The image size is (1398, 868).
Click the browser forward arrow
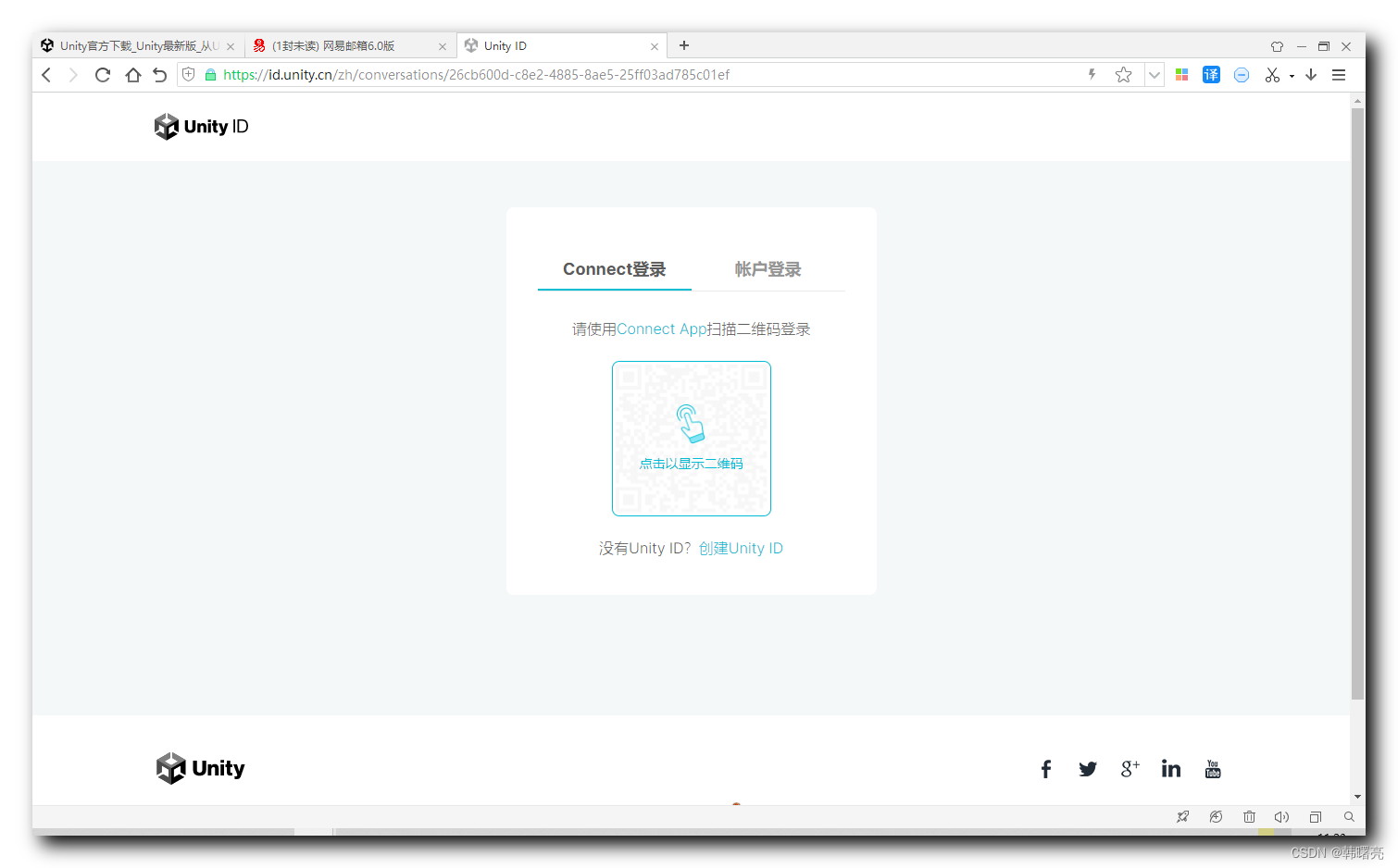point(73,75)
